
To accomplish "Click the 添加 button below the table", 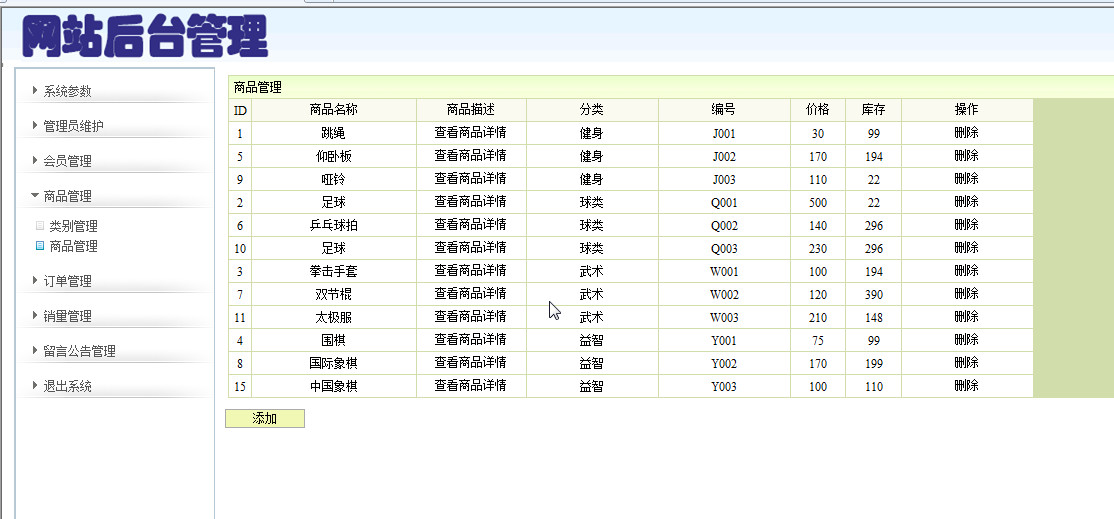I will (x=265, y=419).
